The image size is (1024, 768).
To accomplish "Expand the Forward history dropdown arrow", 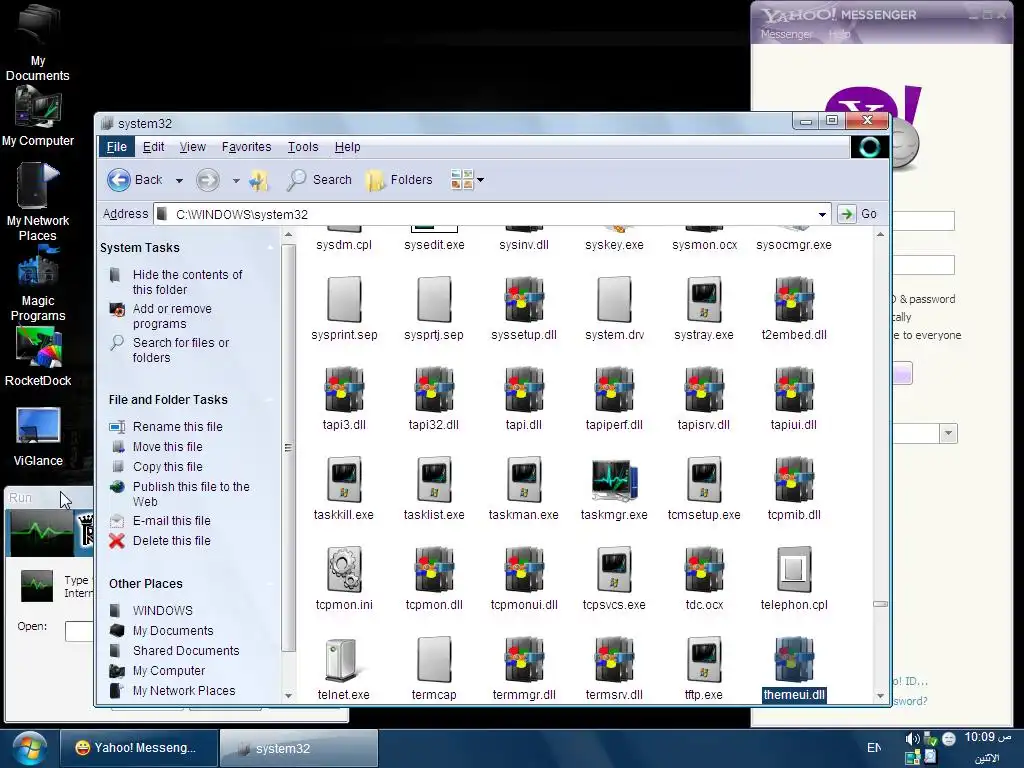I will coord(236,180).
